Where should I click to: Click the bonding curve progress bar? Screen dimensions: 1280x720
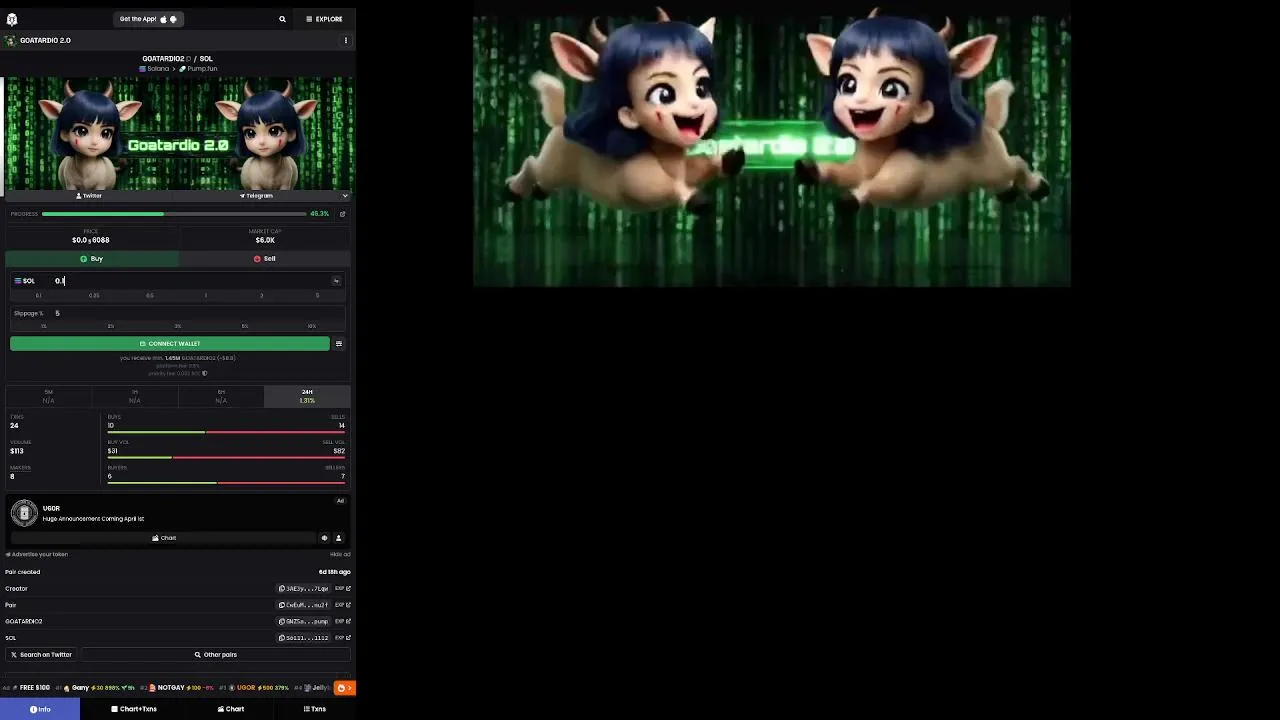click(174, 214)
